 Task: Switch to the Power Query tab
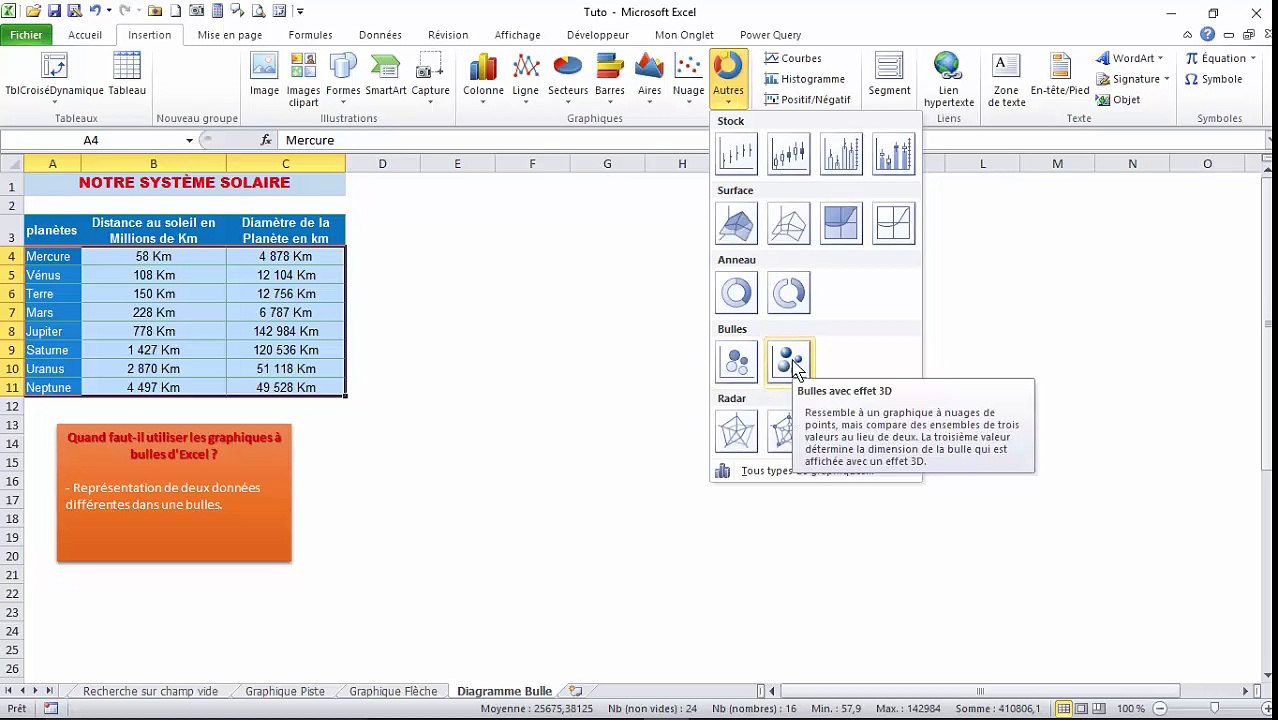click(770, 35)
